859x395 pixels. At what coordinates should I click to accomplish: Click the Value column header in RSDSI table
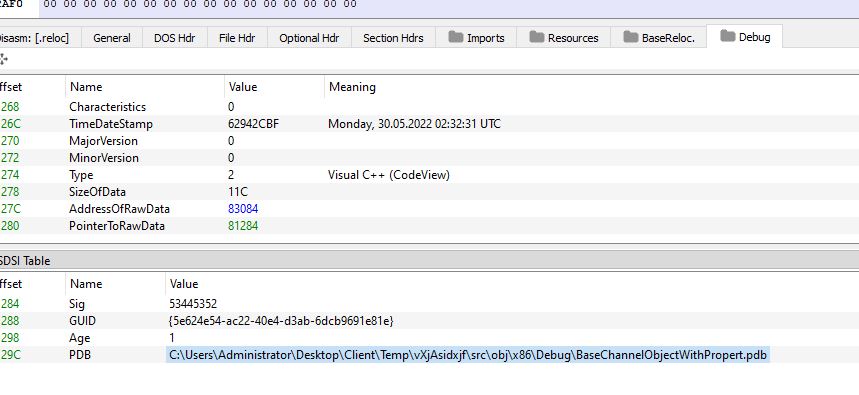(184, 284)
